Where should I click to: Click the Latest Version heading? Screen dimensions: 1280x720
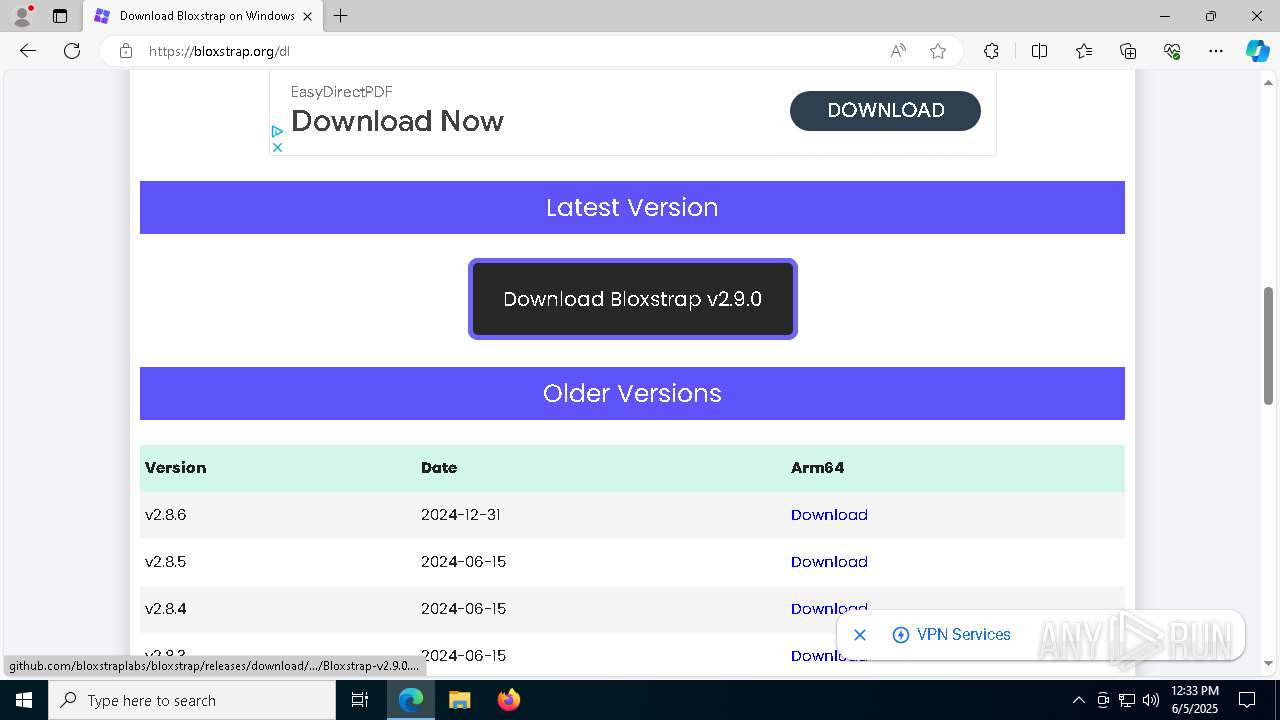tap(632, 207)
